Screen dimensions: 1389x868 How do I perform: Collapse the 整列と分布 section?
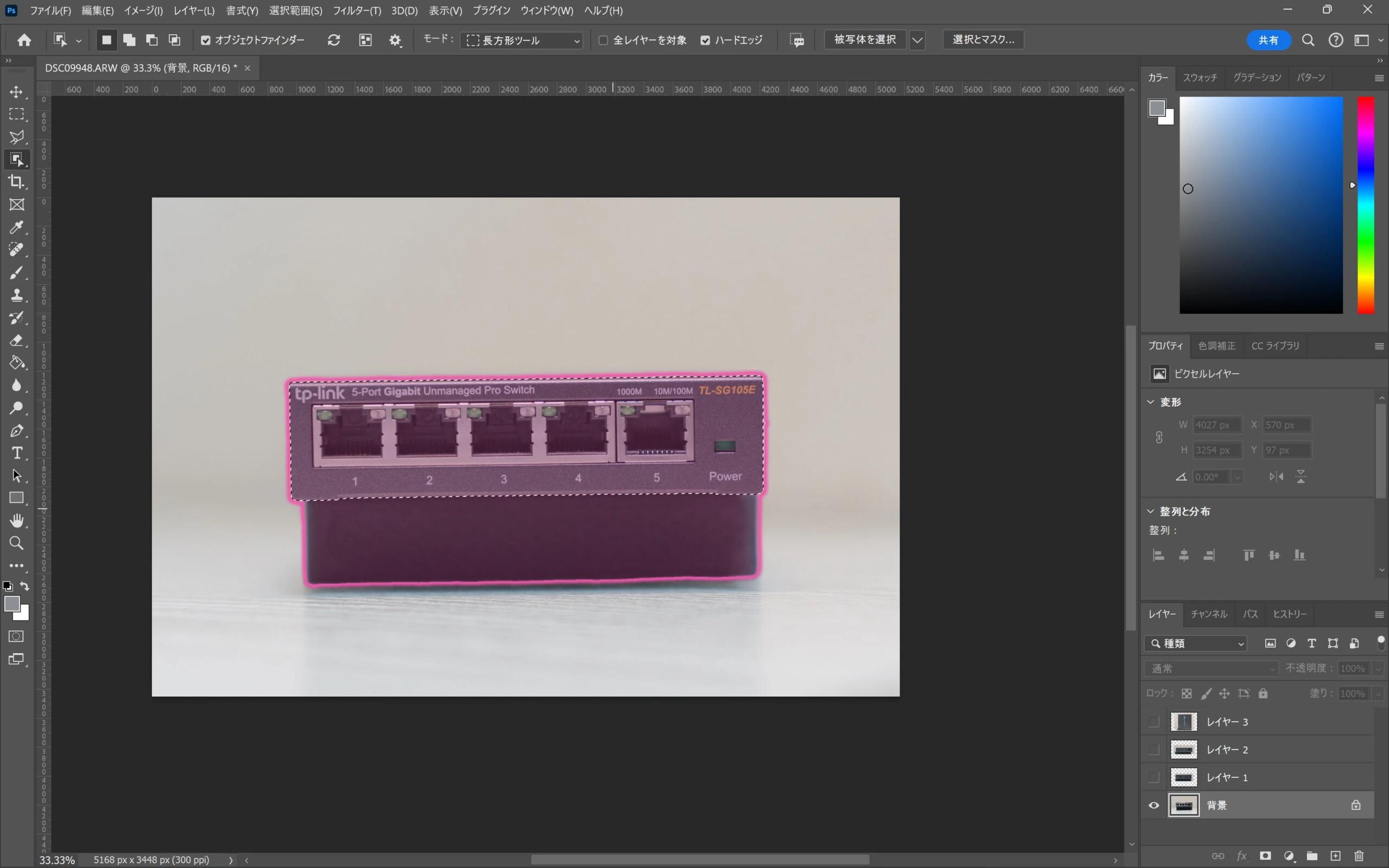1151,511
